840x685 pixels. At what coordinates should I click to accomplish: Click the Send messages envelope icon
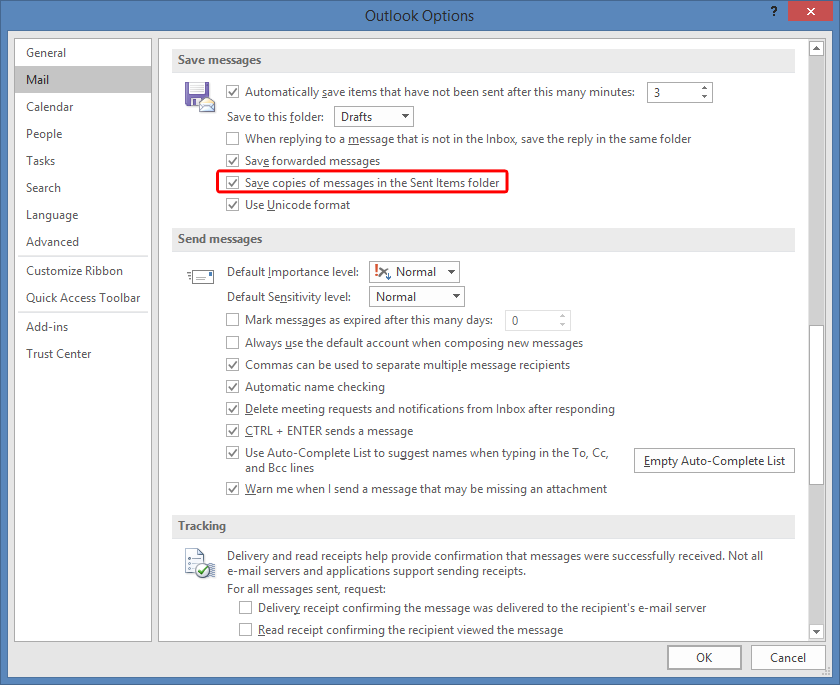[x=200, y=275]
